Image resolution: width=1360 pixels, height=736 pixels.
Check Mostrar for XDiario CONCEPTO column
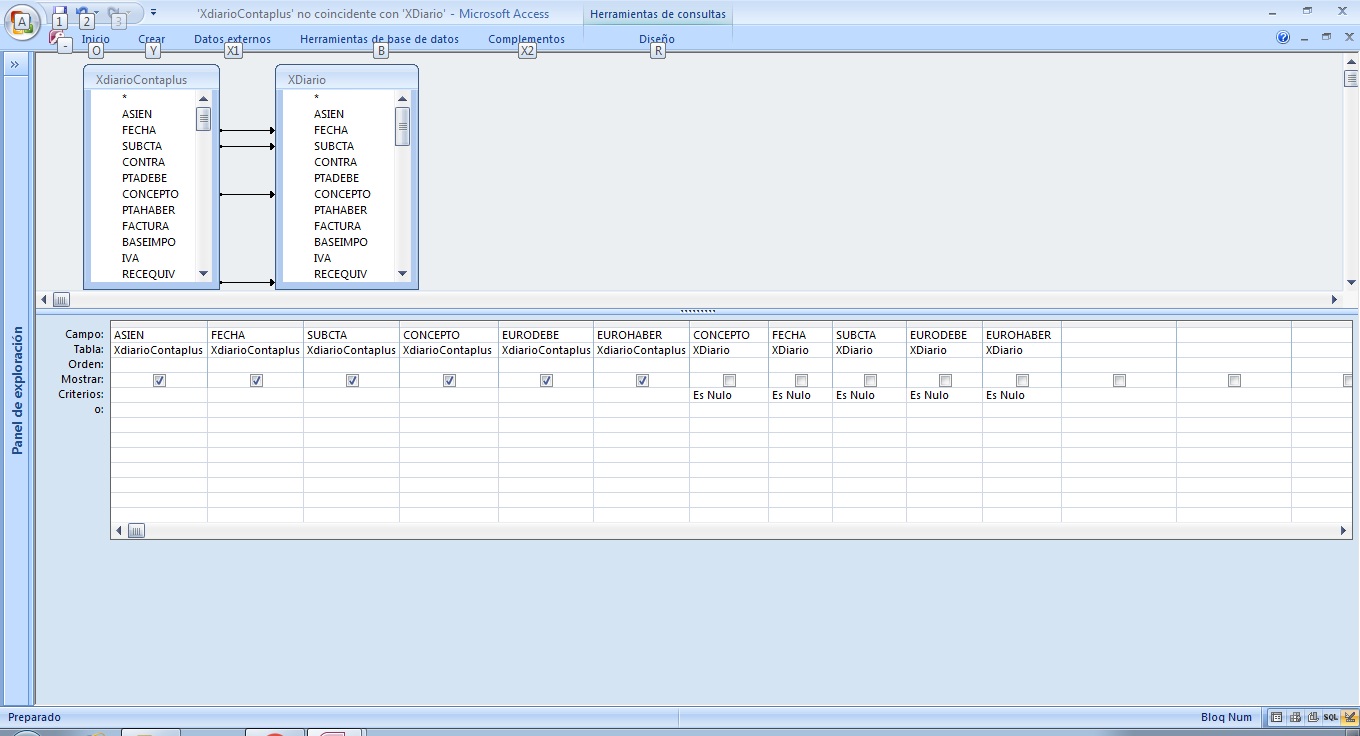pyautogui.click(x=729, y=380)
